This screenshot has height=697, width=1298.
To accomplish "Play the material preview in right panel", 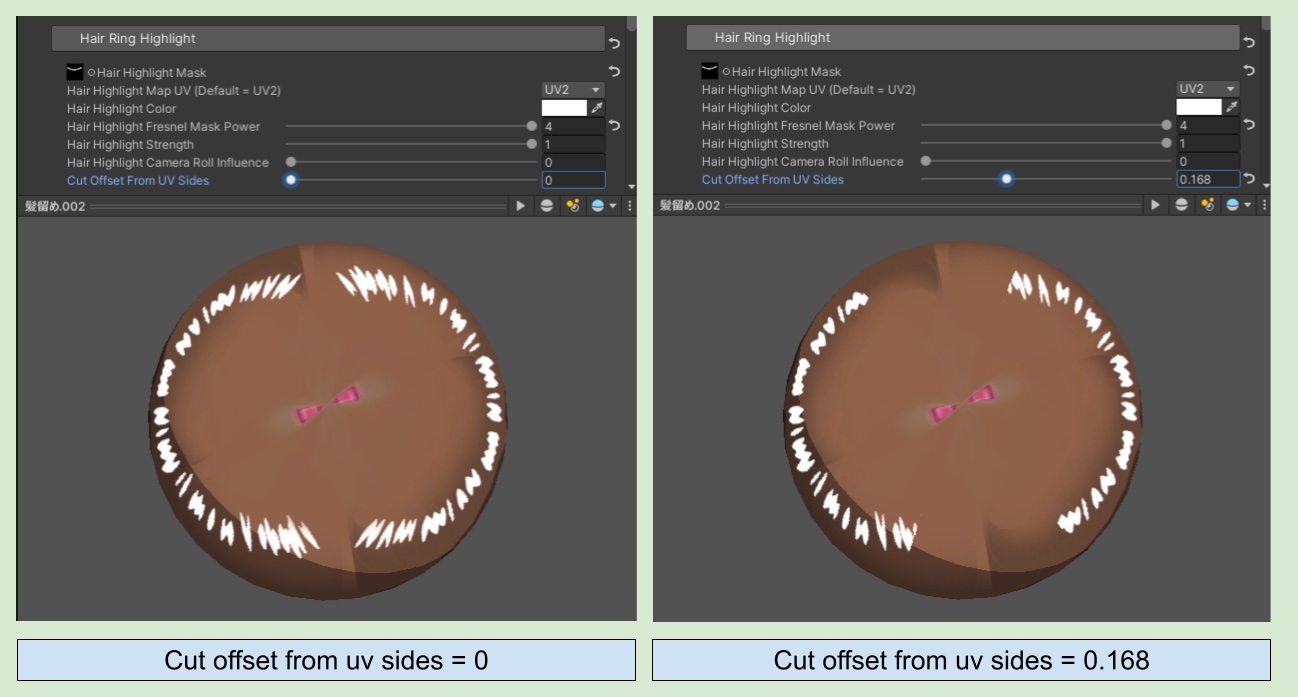I will 1155,204.
